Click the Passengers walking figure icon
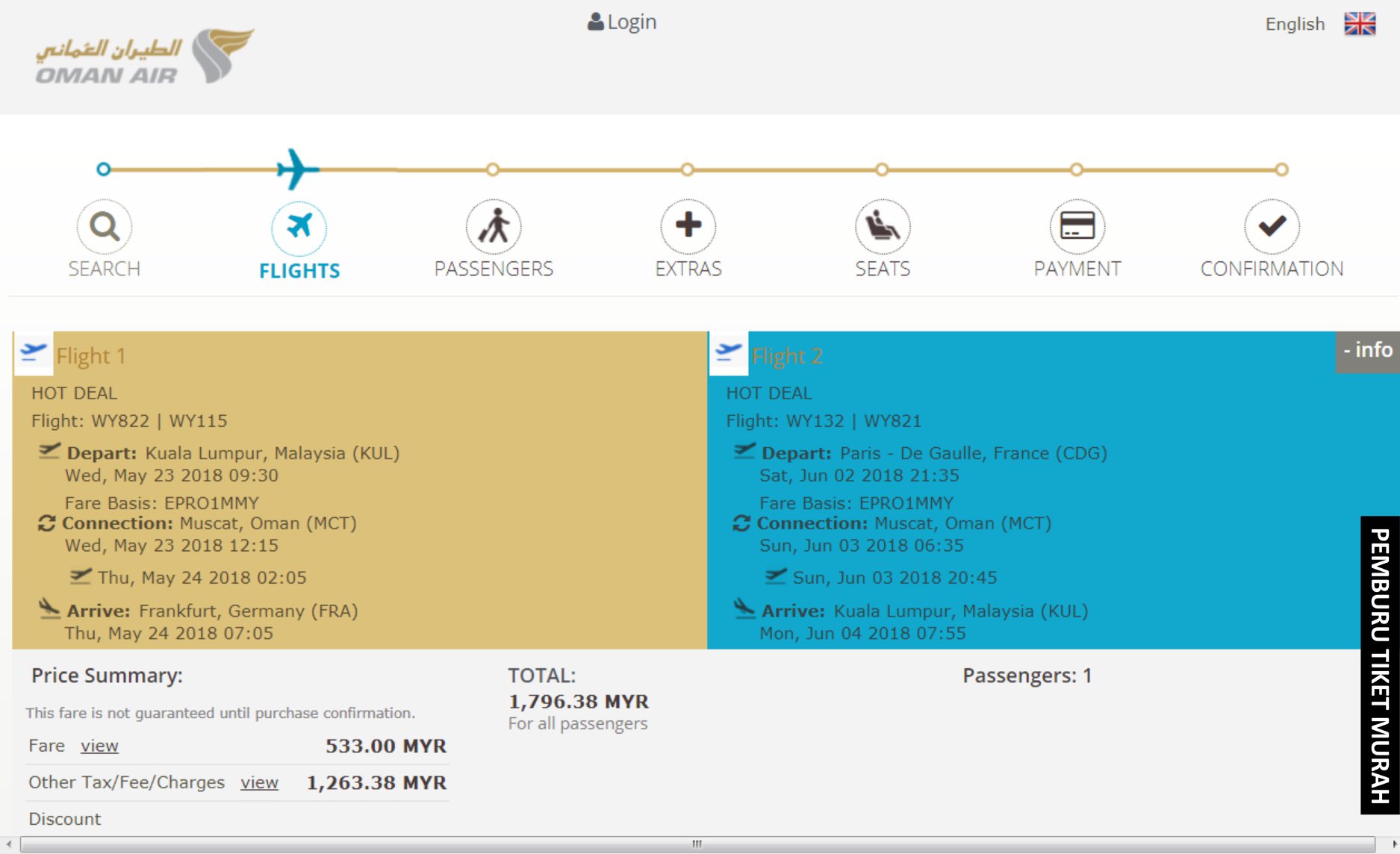 point(494,226)
